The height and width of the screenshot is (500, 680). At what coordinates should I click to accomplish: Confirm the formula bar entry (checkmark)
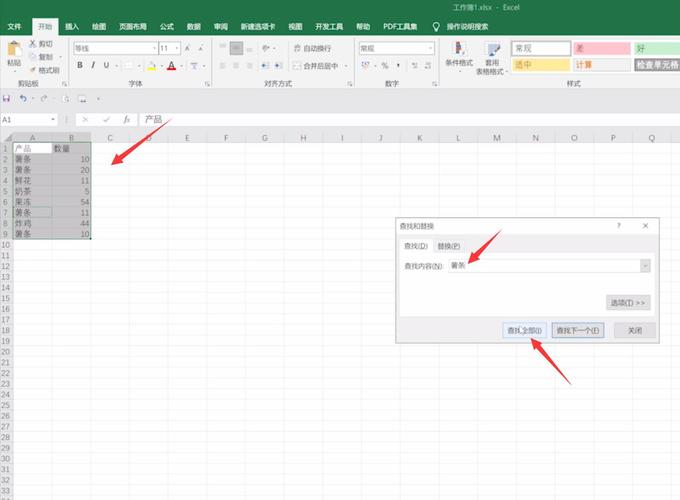tap(106, 119)
